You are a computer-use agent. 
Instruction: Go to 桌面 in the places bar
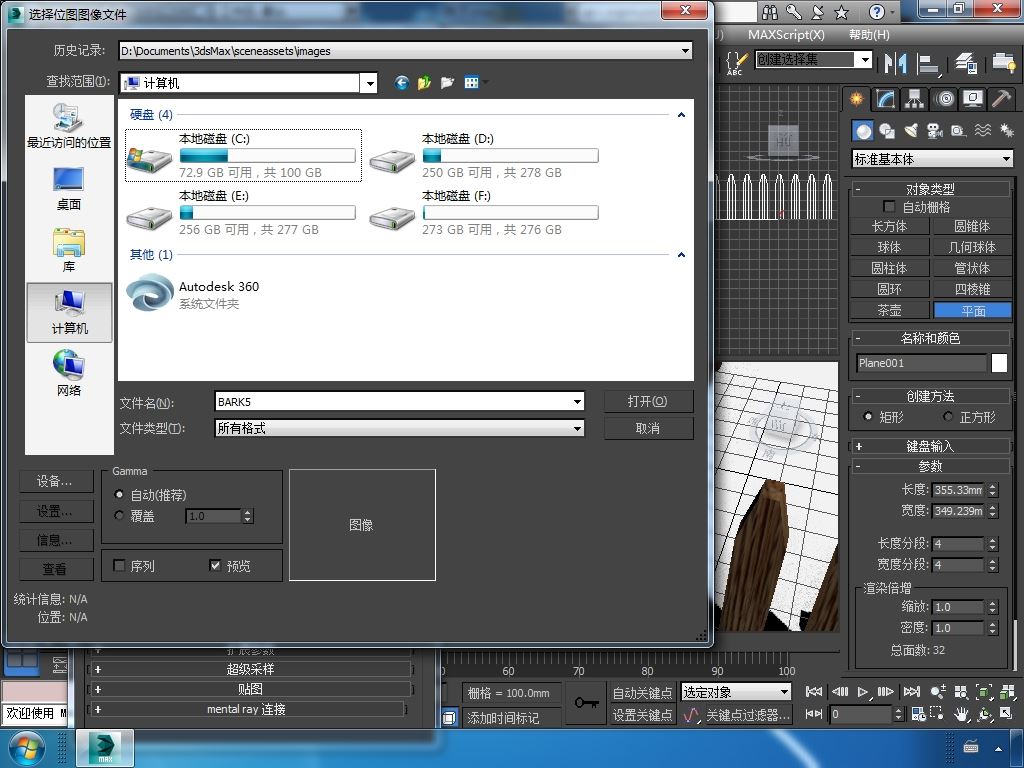[69, 189]
